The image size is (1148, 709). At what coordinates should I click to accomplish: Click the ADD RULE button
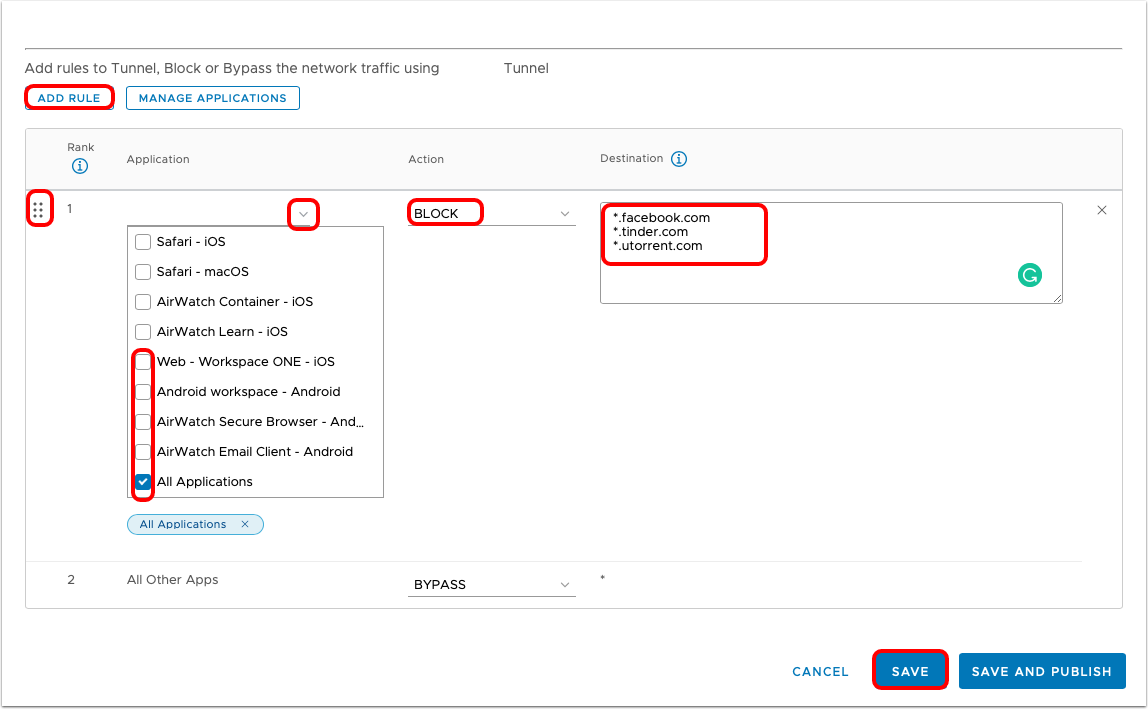point(69,98)
